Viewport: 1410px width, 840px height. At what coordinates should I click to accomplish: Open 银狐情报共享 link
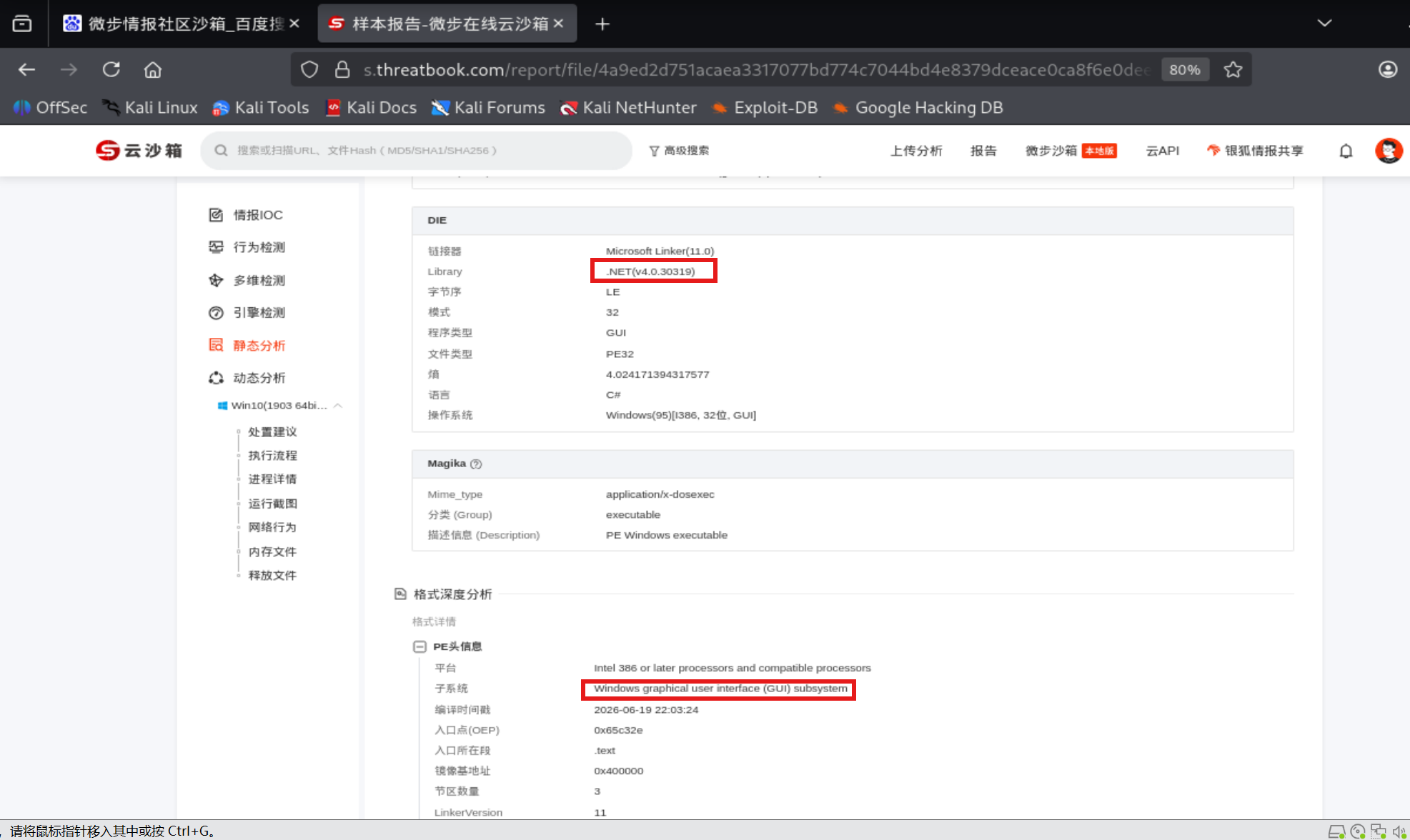click(x=1255, y=151)
